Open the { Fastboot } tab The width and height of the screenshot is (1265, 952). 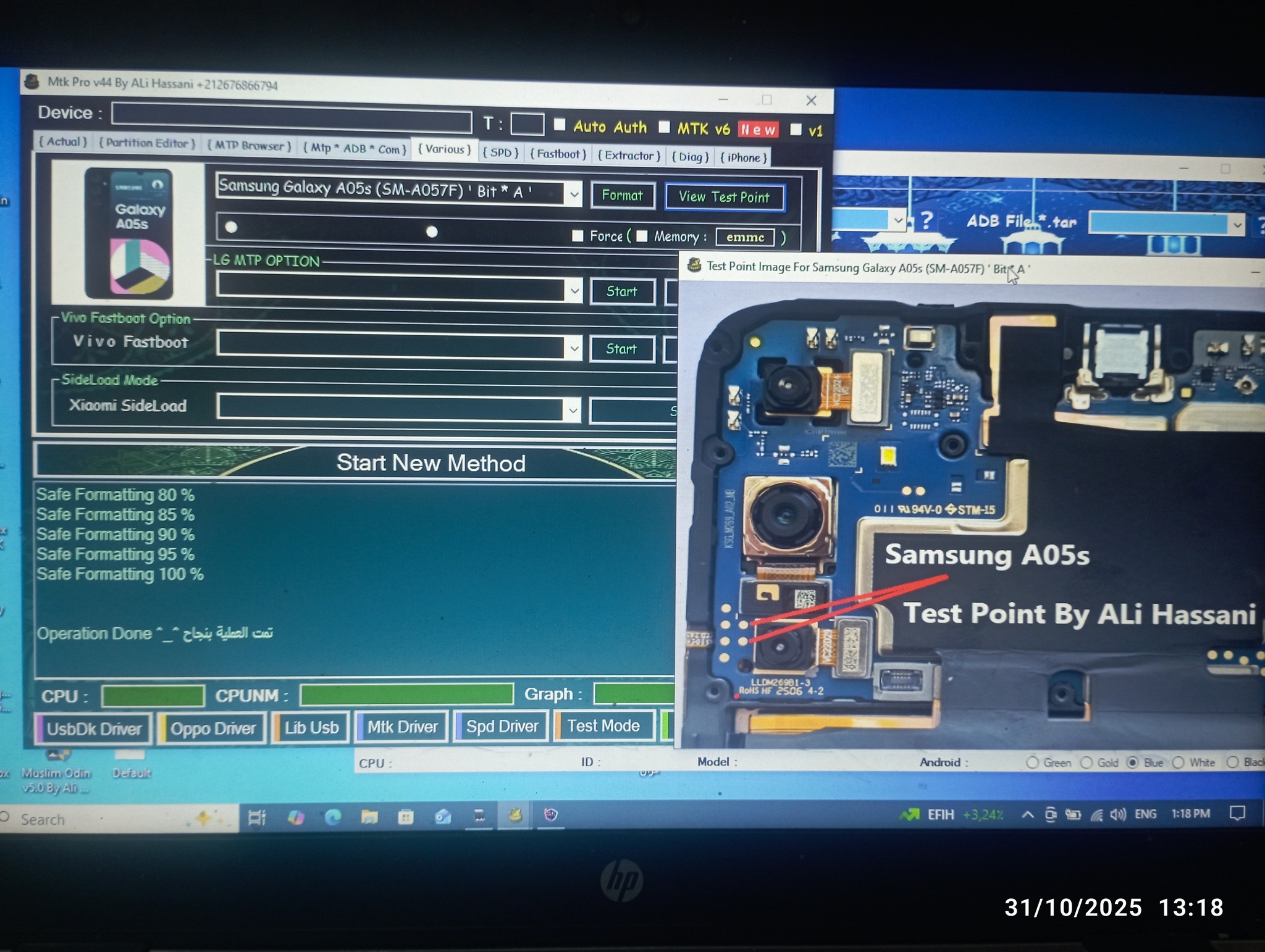pos(558,154)
